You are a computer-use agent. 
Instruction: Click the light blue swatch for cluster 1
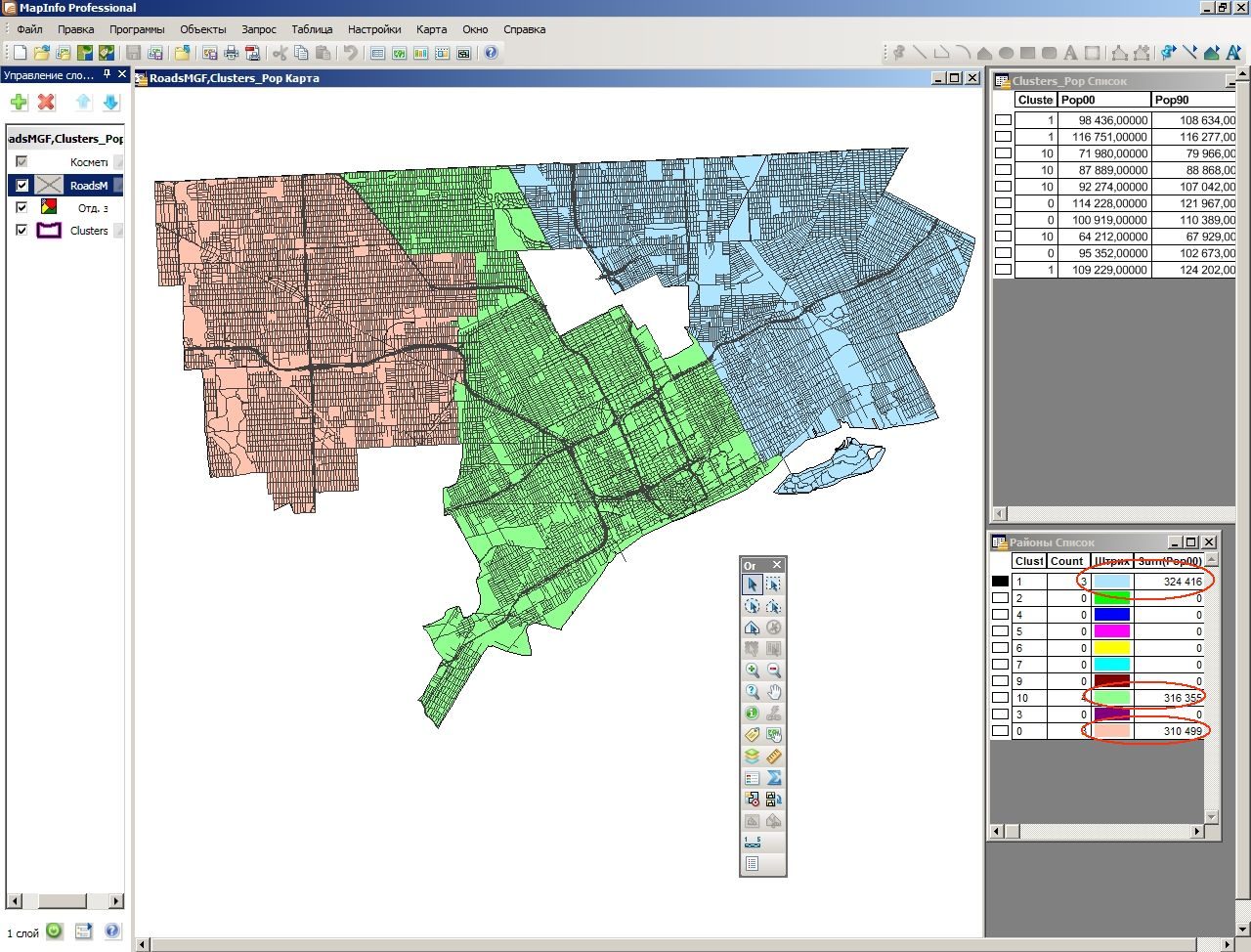click(1111, 582)
